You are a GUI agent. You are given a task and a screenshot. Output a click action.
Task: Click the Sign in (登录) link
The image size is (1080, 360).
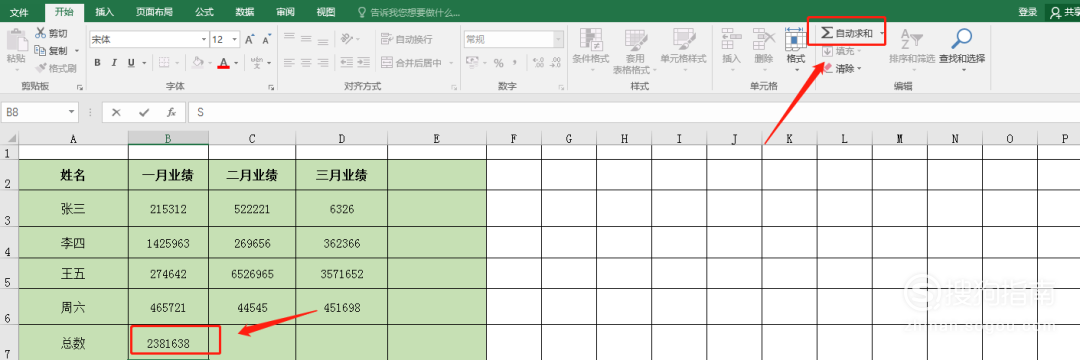pos(1028,12)
